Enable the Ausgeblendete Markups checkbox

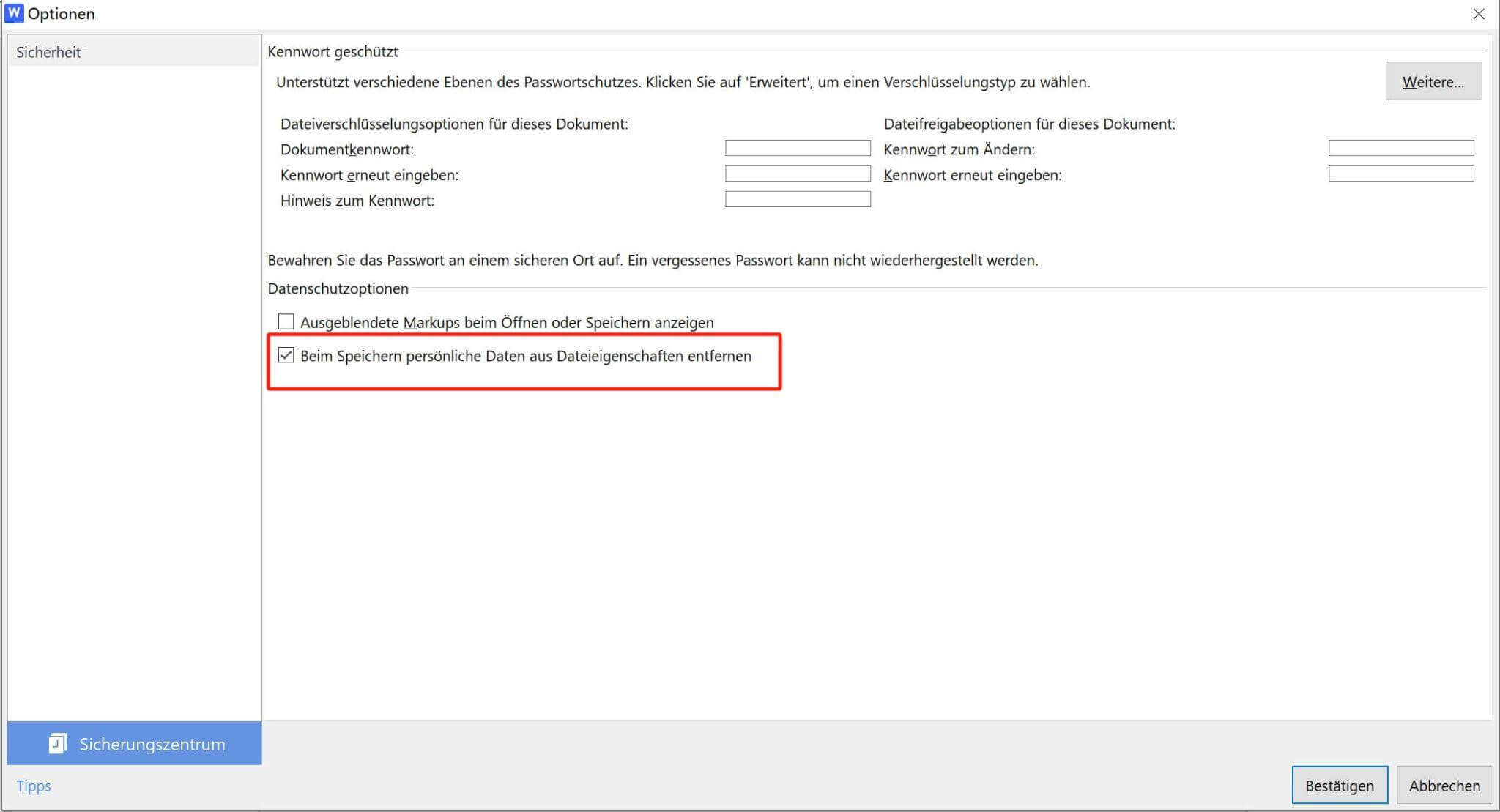(285, 321)
